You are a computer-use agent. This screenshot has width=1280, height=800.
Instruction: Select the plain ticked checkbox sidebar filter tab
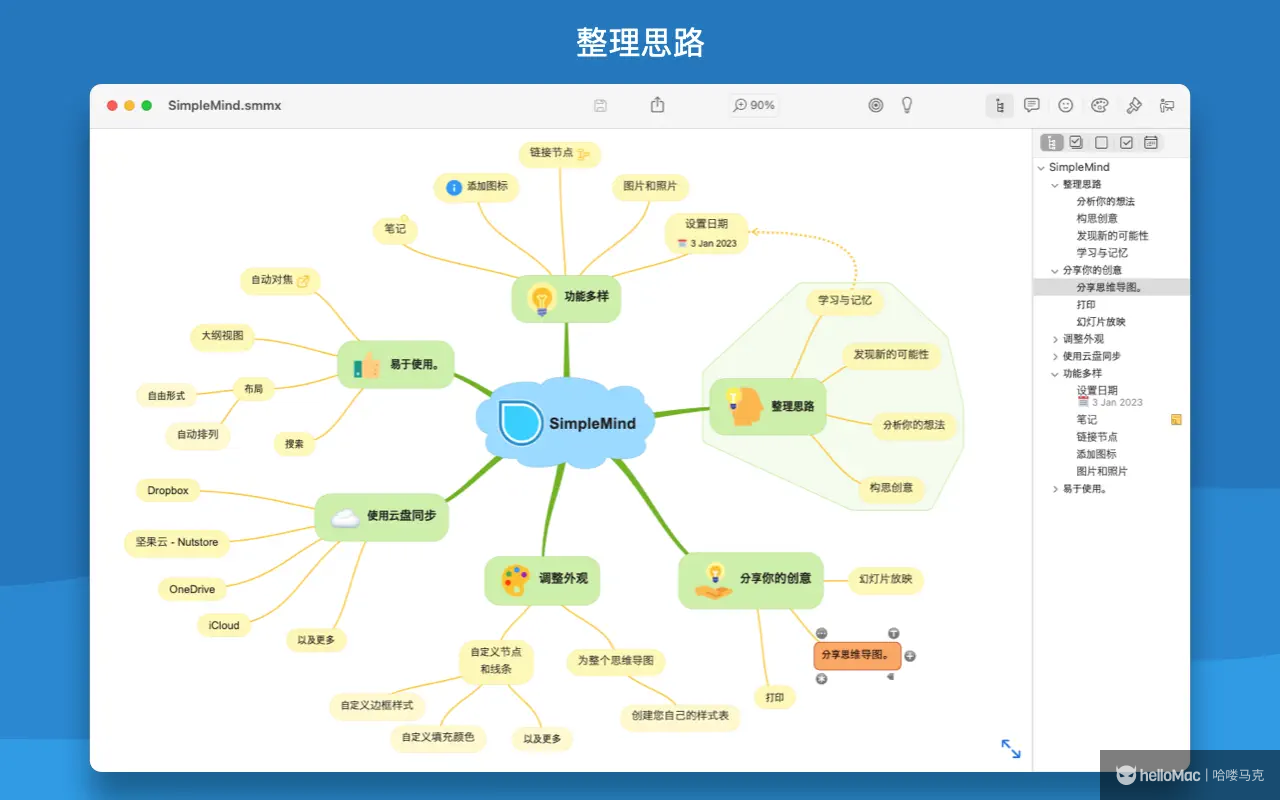click(x=1126, y=143)
